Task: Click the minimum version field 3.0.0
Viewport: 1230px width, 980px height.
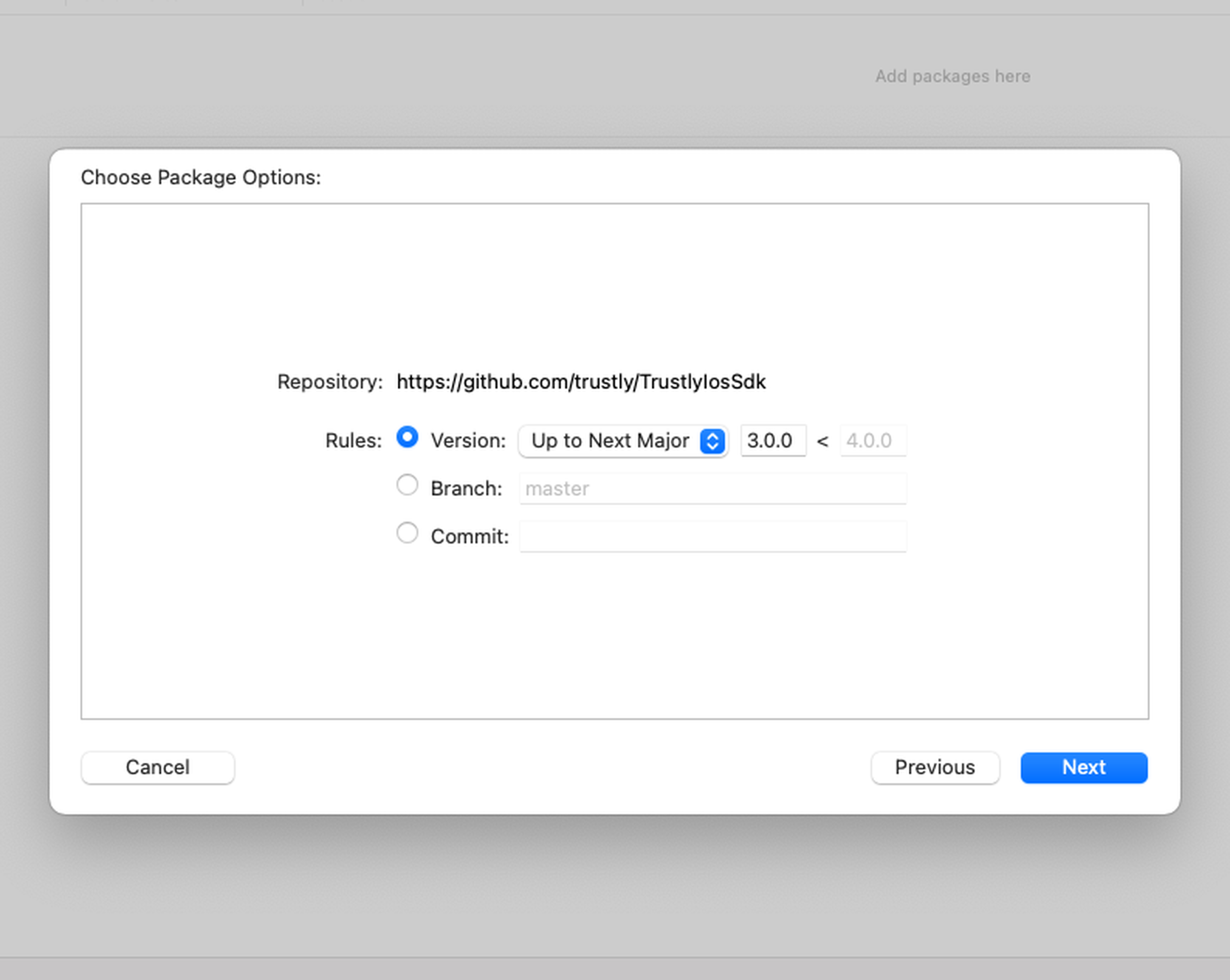Action: tap(773, 441)
